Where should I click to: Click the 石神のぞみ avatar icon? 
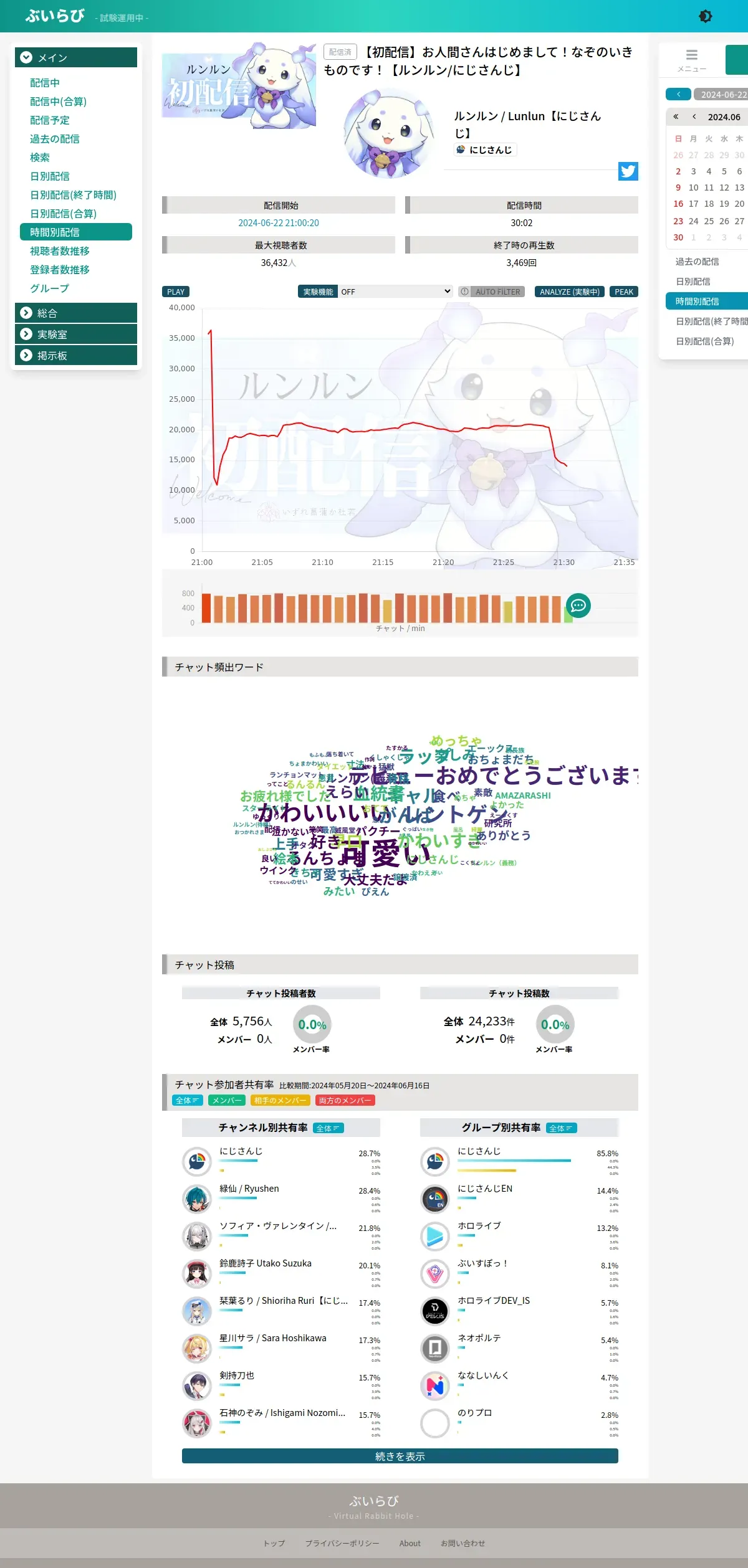197,1423
